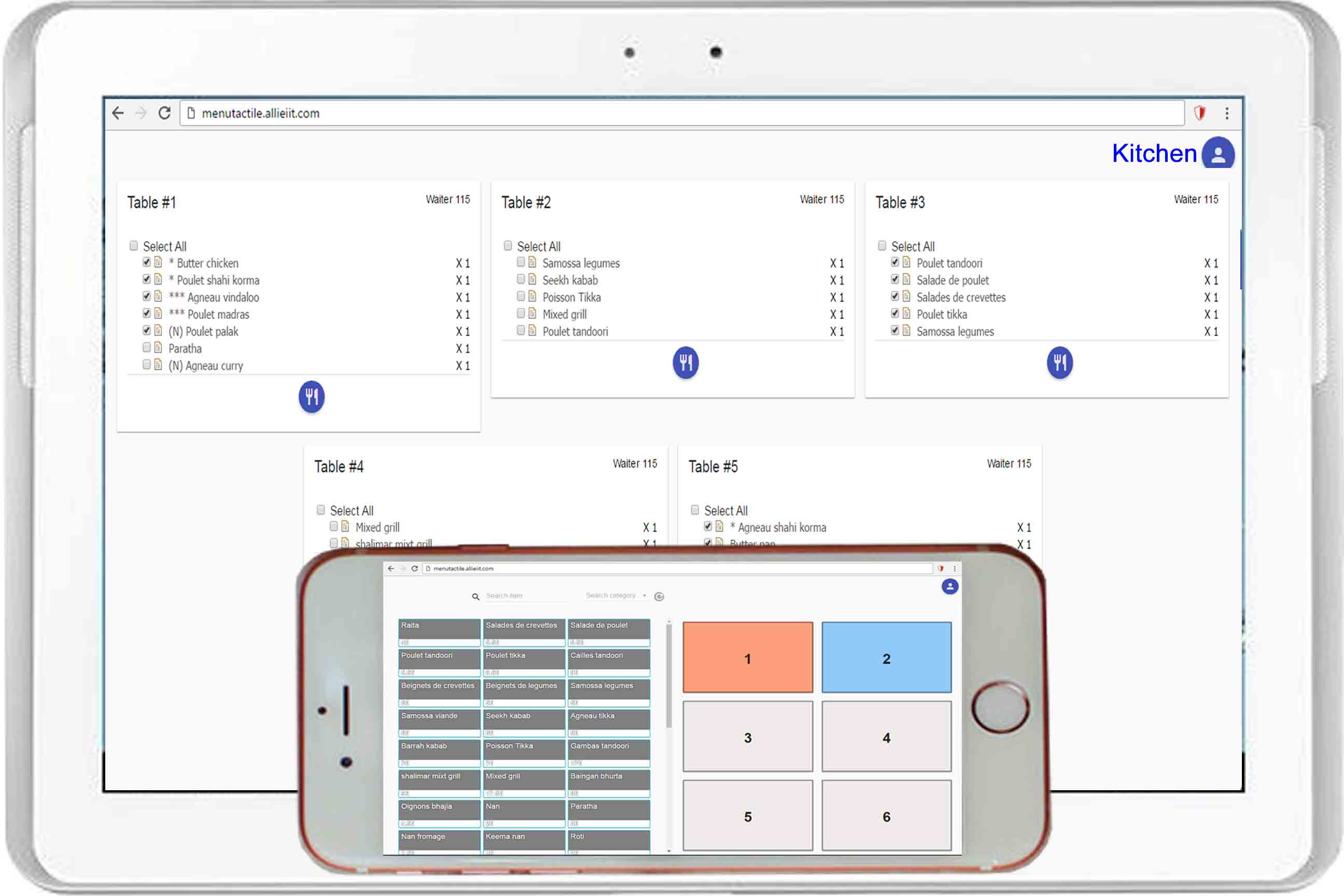The height and width of the screenshot is (896, 1344).
Task: Open the Search category dropdown on phone
Action: (x=615, y=595)
